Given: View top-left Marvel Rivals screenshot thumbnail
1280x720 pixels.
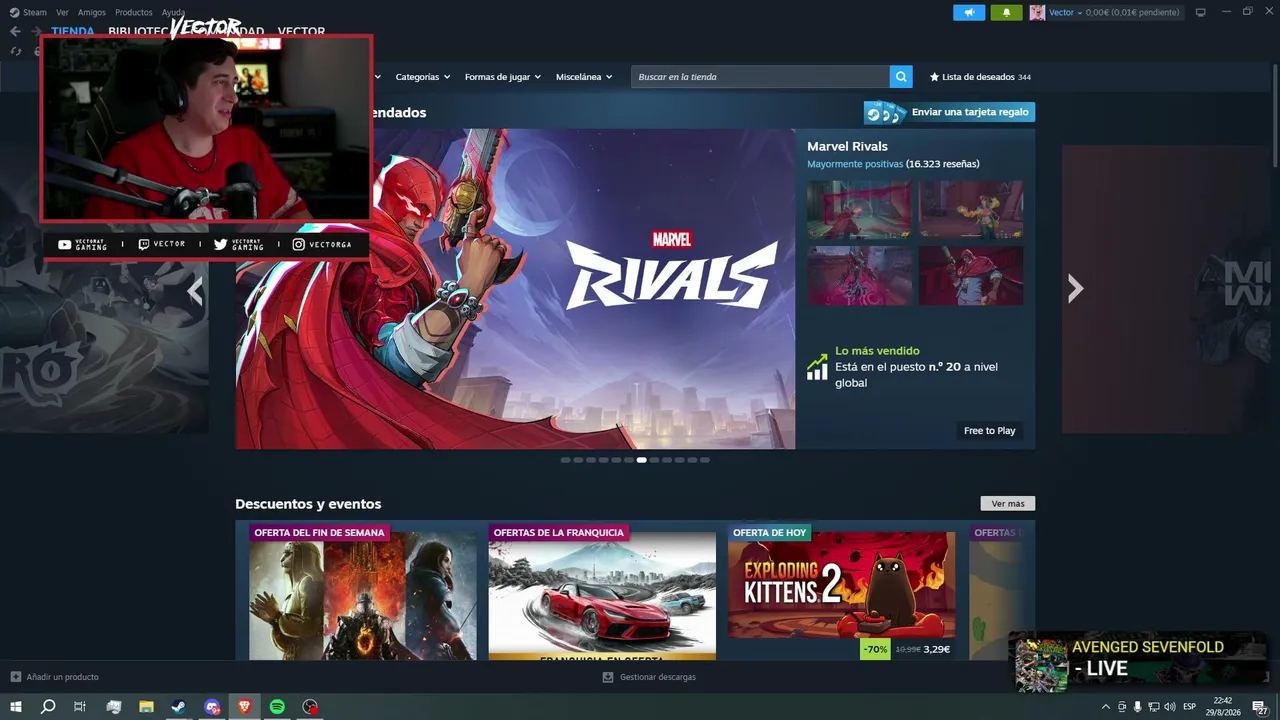Looking at the screenshot, I should coord(859,209).
